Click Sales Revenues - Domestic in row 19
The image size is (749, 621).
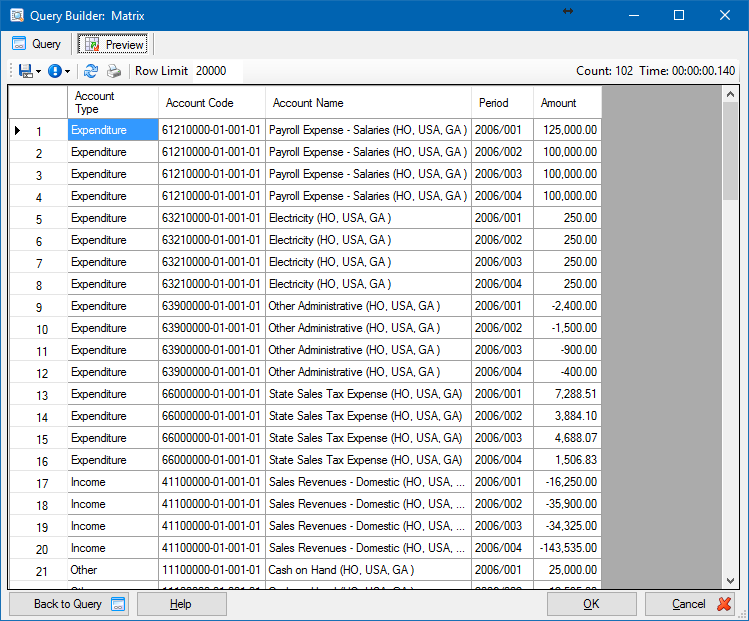368,525
